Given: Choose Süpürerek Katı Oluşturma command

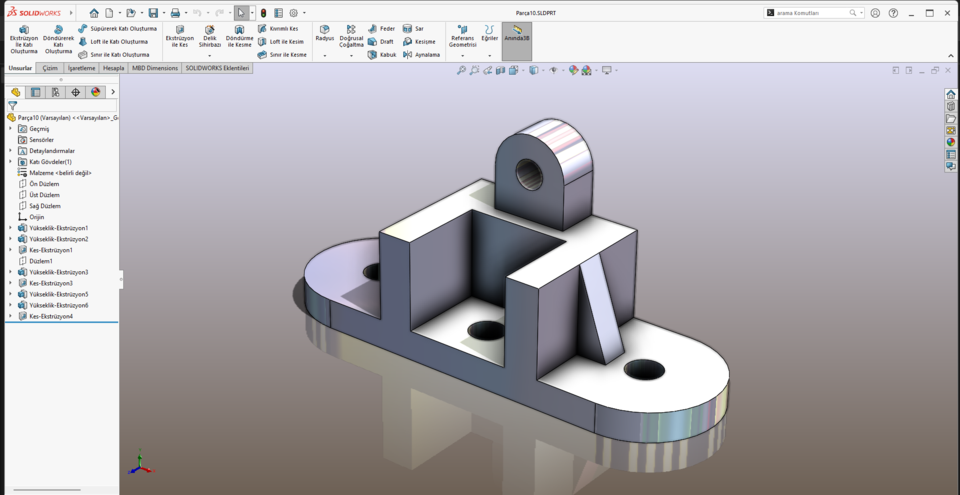Looking at the screenshot, I should [x=118, y=29].
